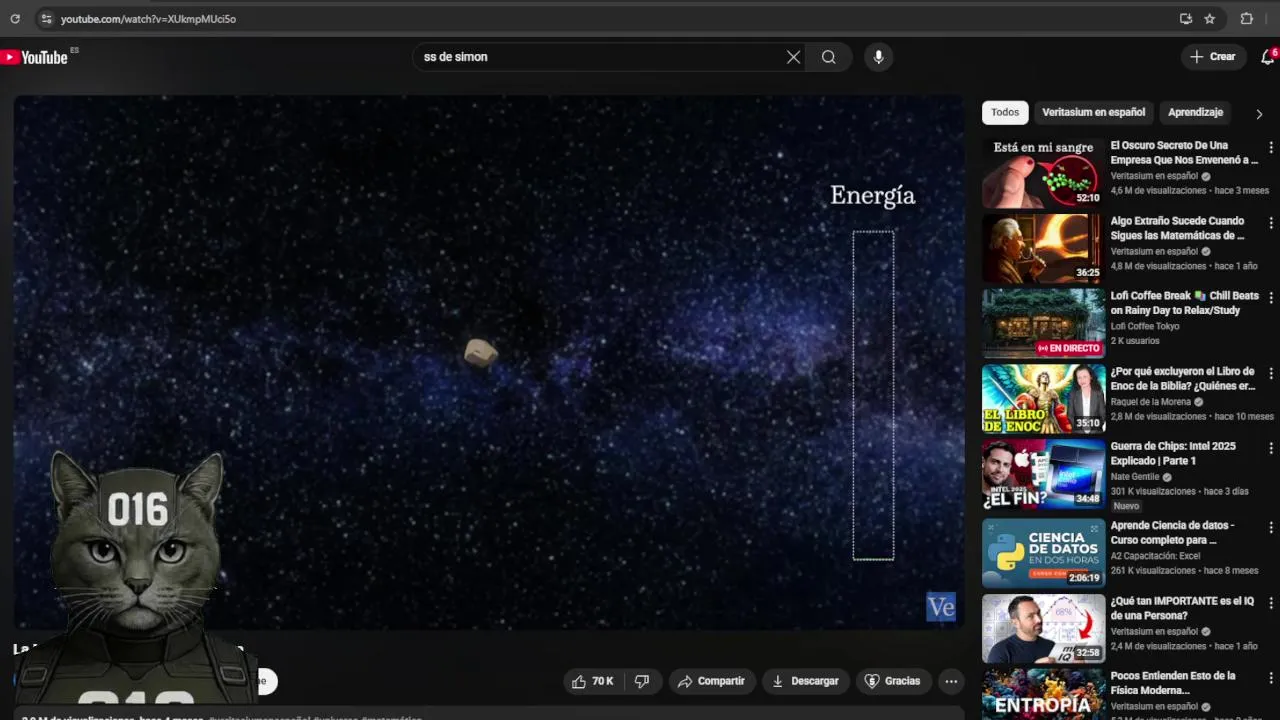
Task: Open options for Aprende Ciencia de datos video
Action: (1271, 527)
